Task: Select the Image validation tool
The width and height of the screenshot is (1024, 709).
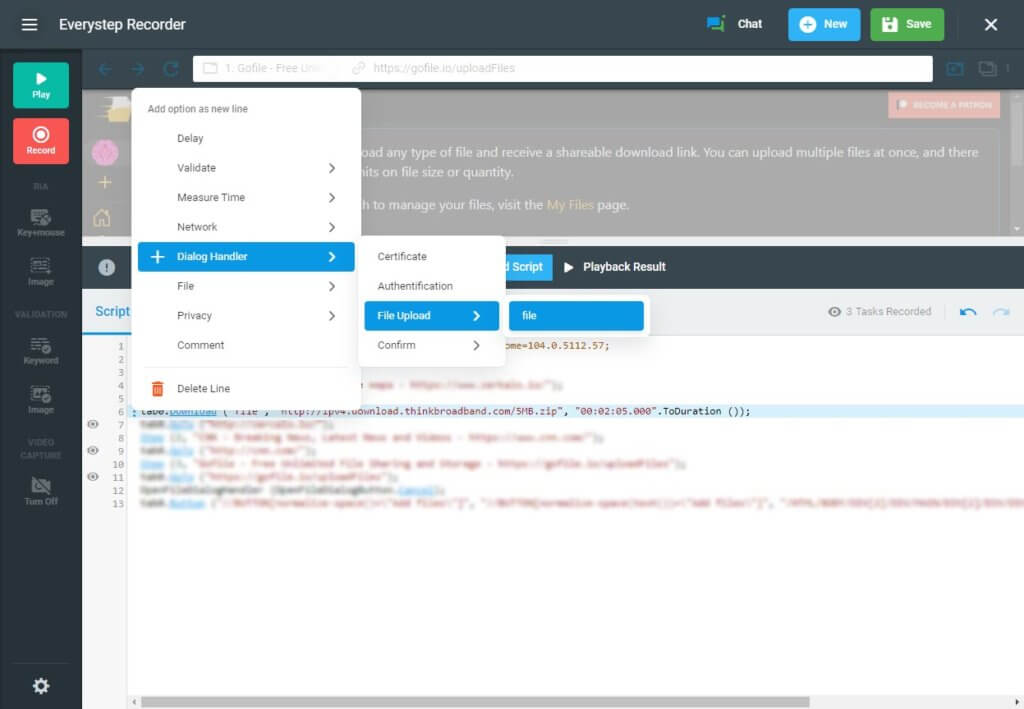Action: pyautogui.click(x=40, y=400)
